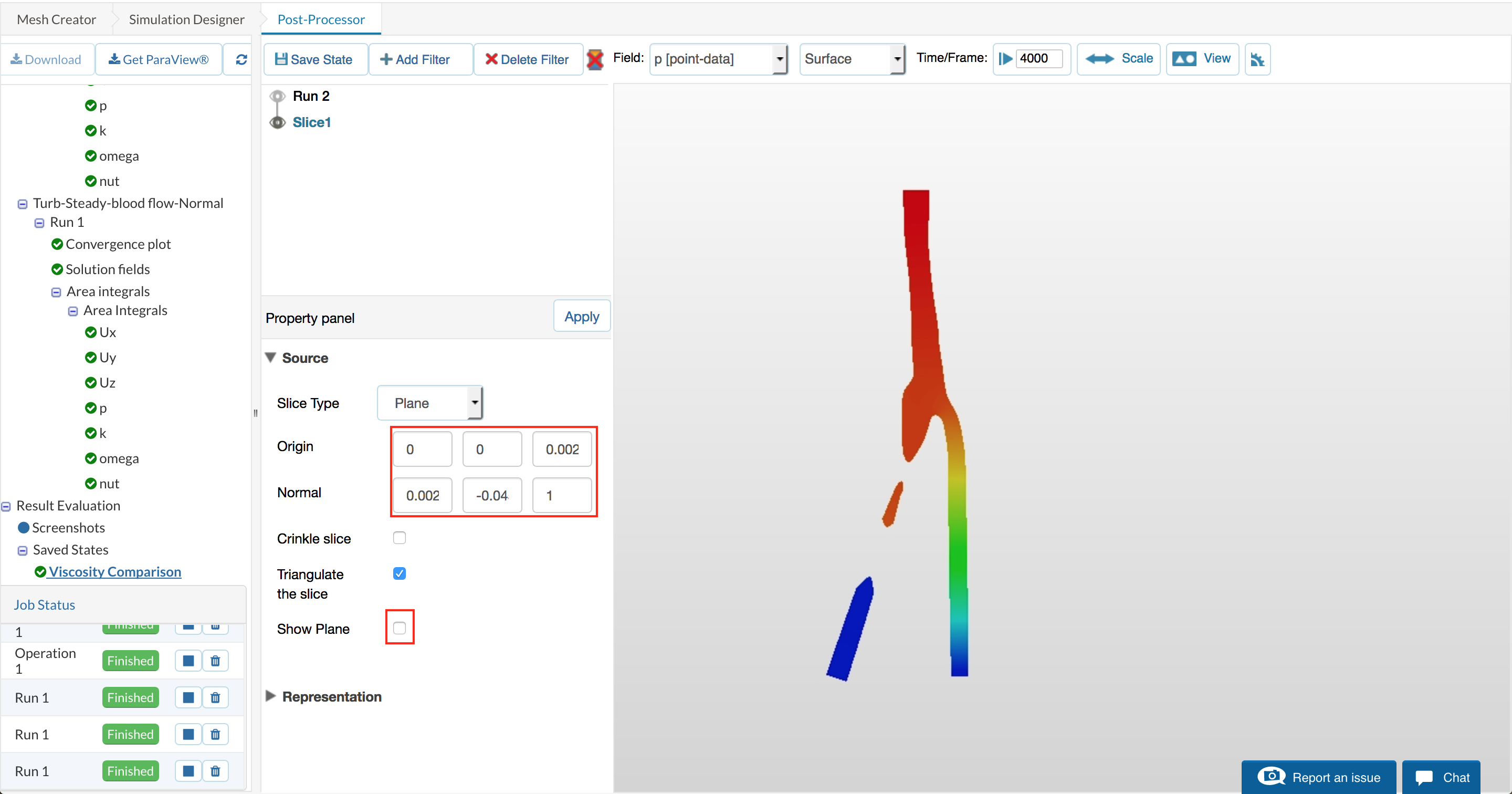The width and height of the screenshot is (1512, 794).
Task: Delete the Operation 1 job with trash icon
Action: click(x=215, y=661)
